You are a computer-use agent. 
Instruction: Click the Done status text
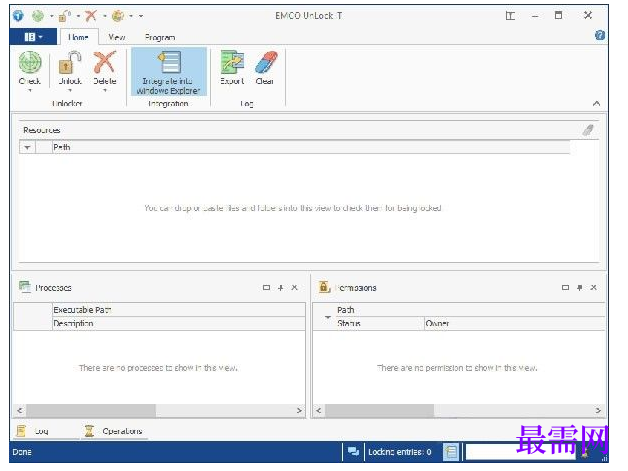tap(22, 452)
